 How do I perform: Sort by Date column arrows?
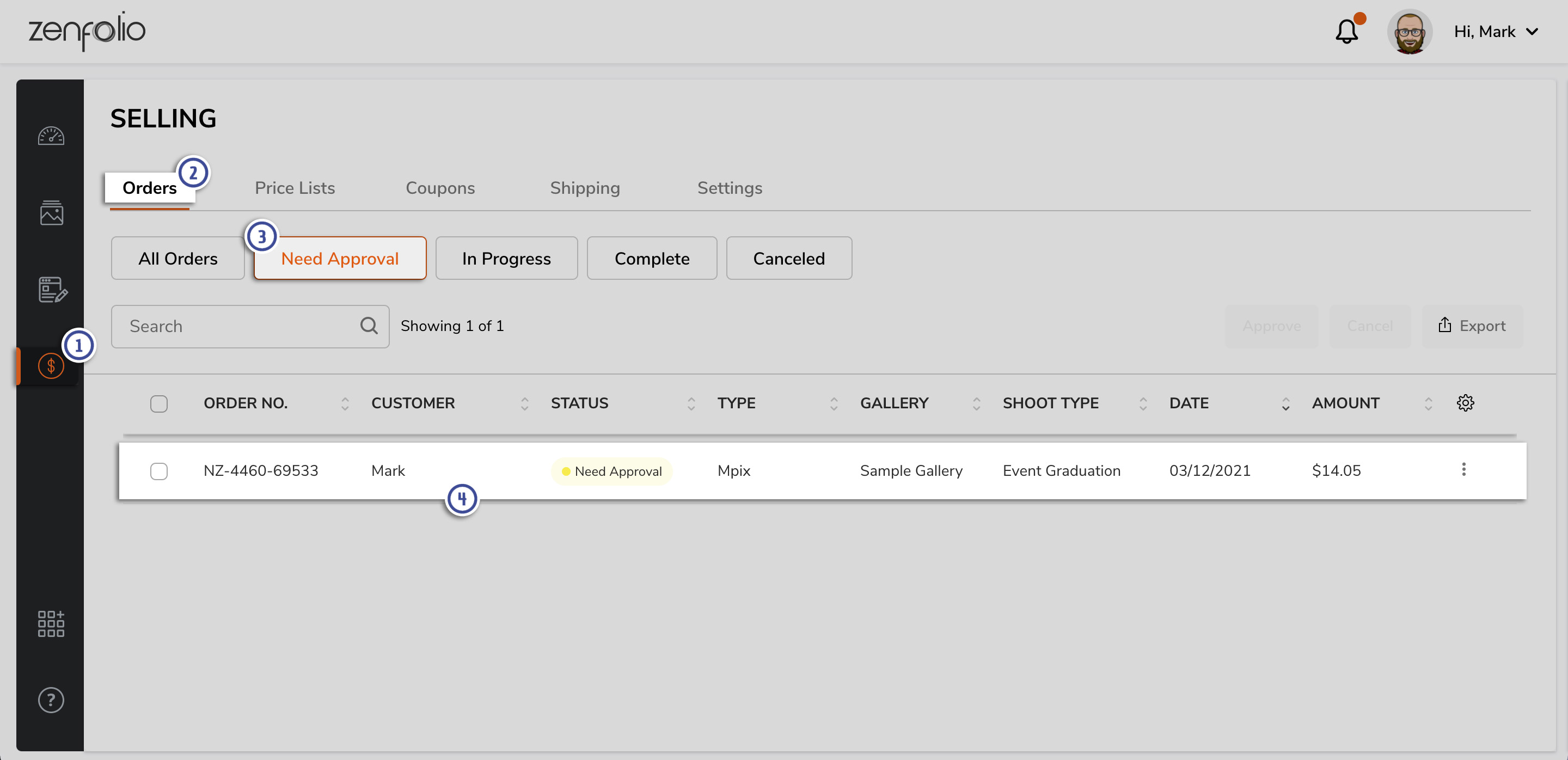point(1285,403)
